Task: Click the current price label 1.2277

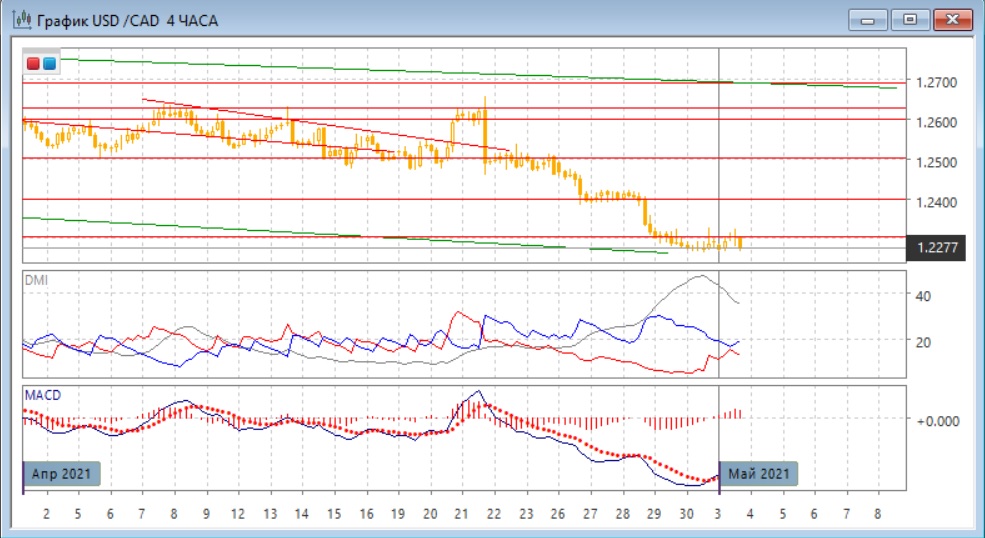Action: point(935,247)
